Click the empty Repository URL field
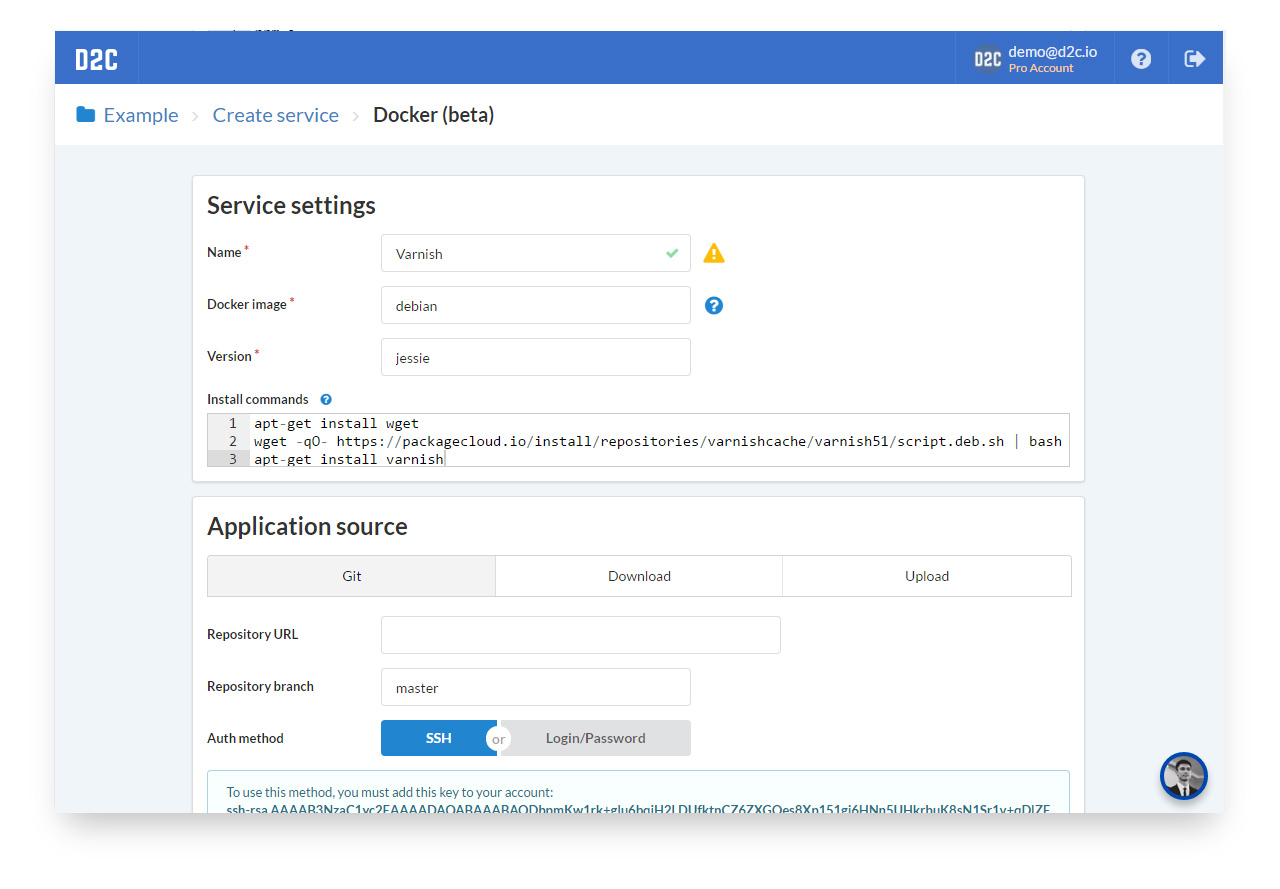1280x889 pixels. 581,635
